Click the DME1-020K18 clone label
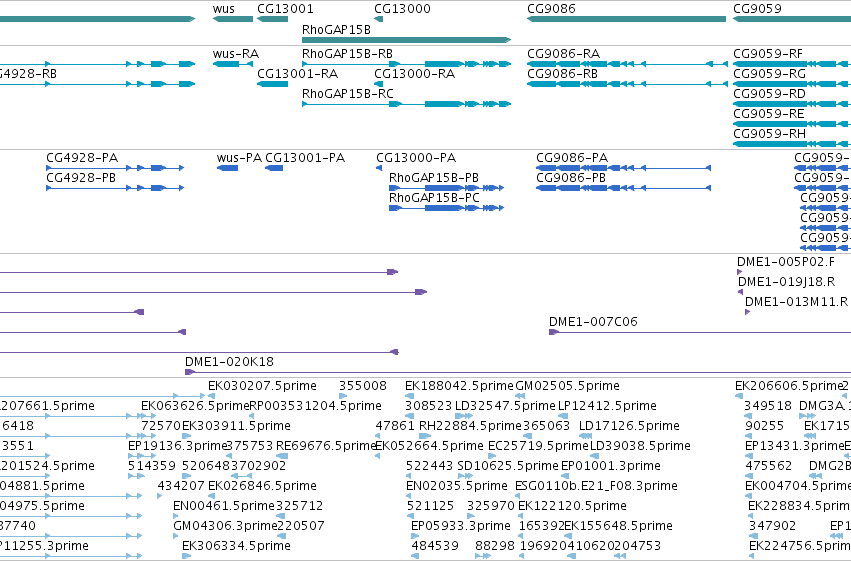The height and width of the screenshot is (561, 851). [229, 362]
